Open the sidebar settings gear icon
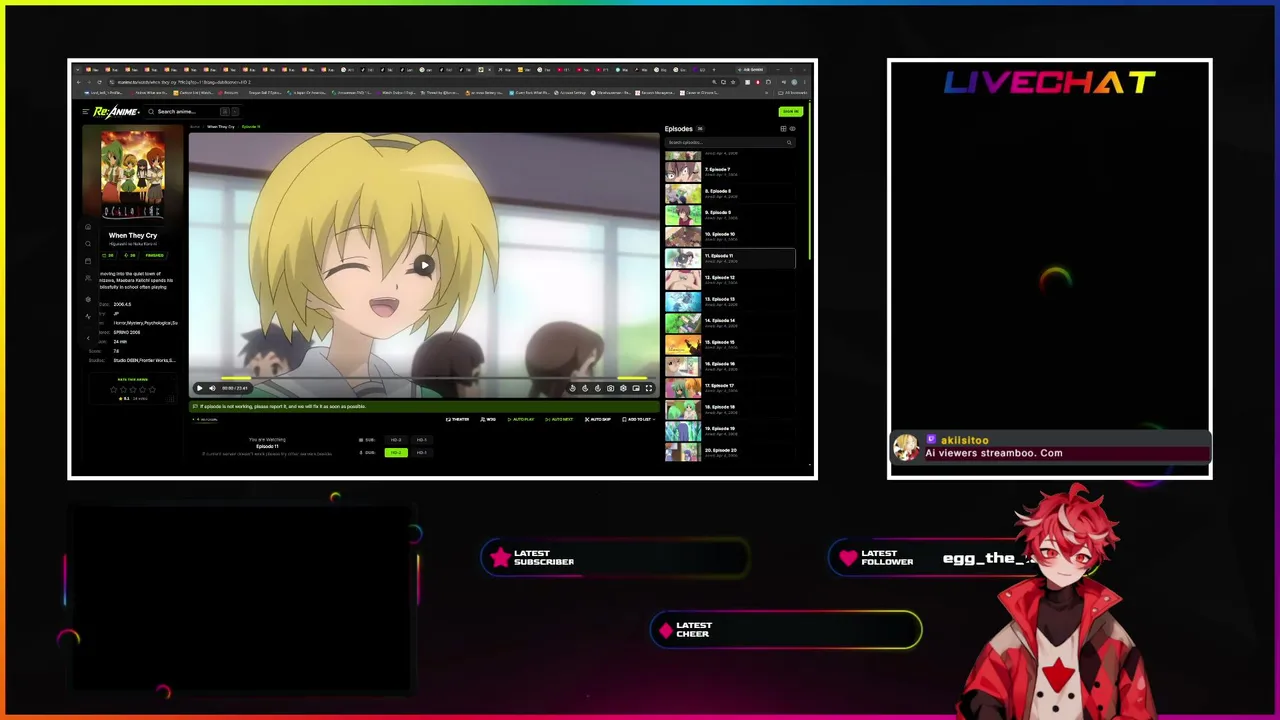The width and height of the screenshot is (1280, 720). [88, 300]
